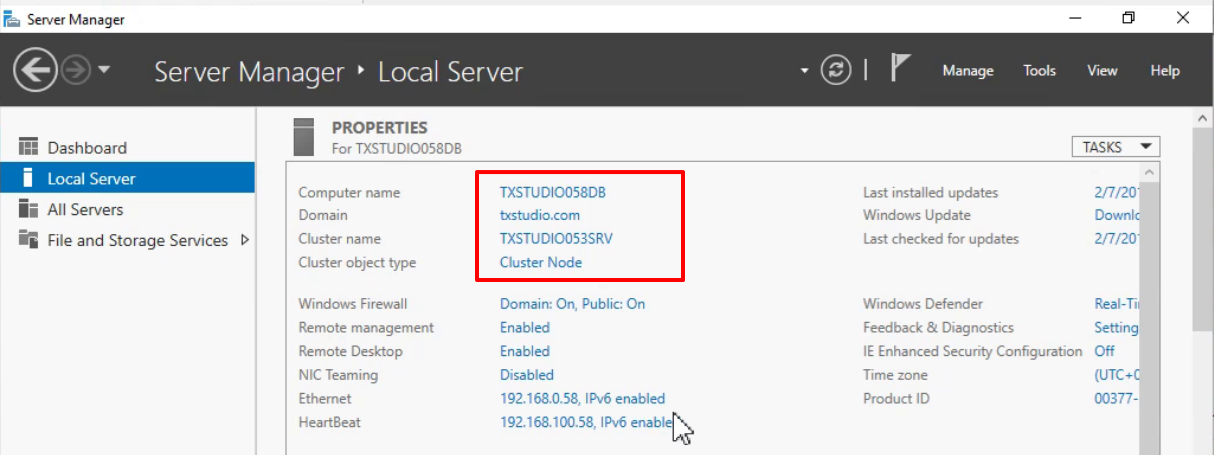This screenshot has width=1214, height=455.
Task: Open Windows Firewall Domain: On link
Action: pos(573,304)
